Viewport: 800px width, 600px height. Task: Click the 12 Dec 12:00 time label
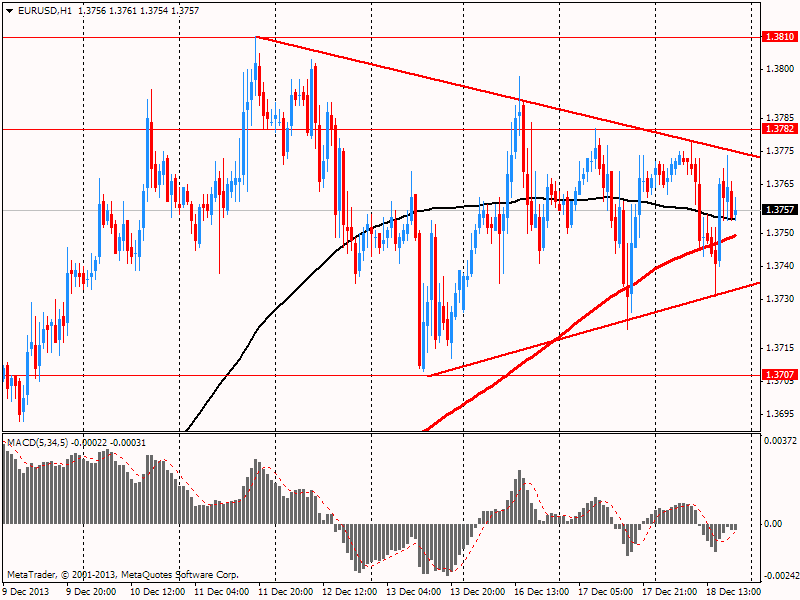point(350,592)
